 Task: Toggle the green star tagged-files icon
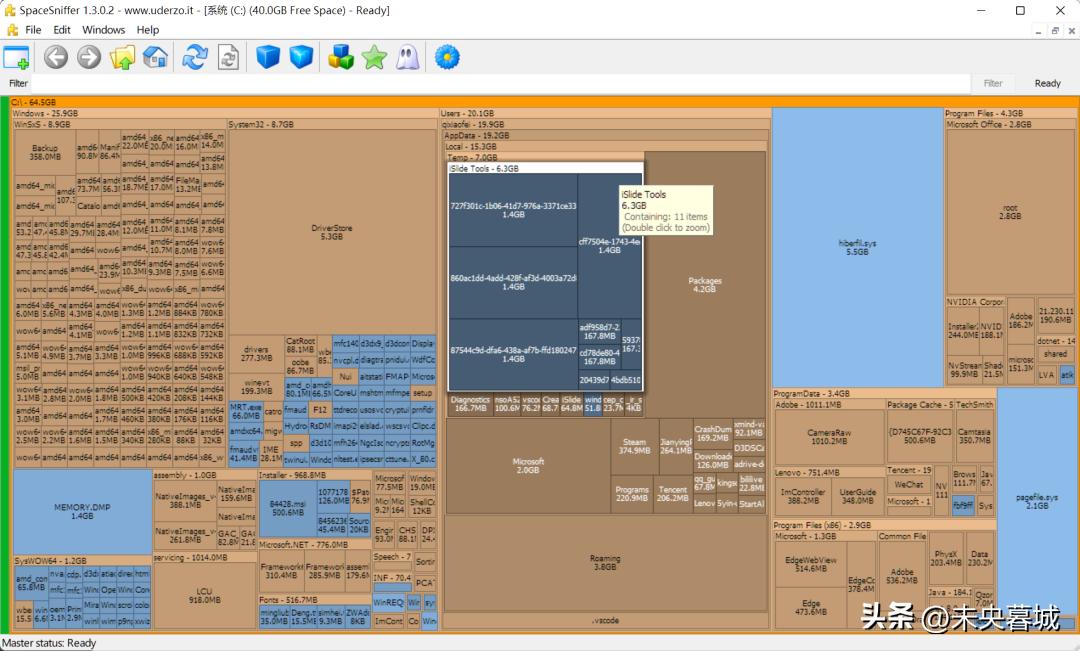pyautogui.click(x=374, y=58)
